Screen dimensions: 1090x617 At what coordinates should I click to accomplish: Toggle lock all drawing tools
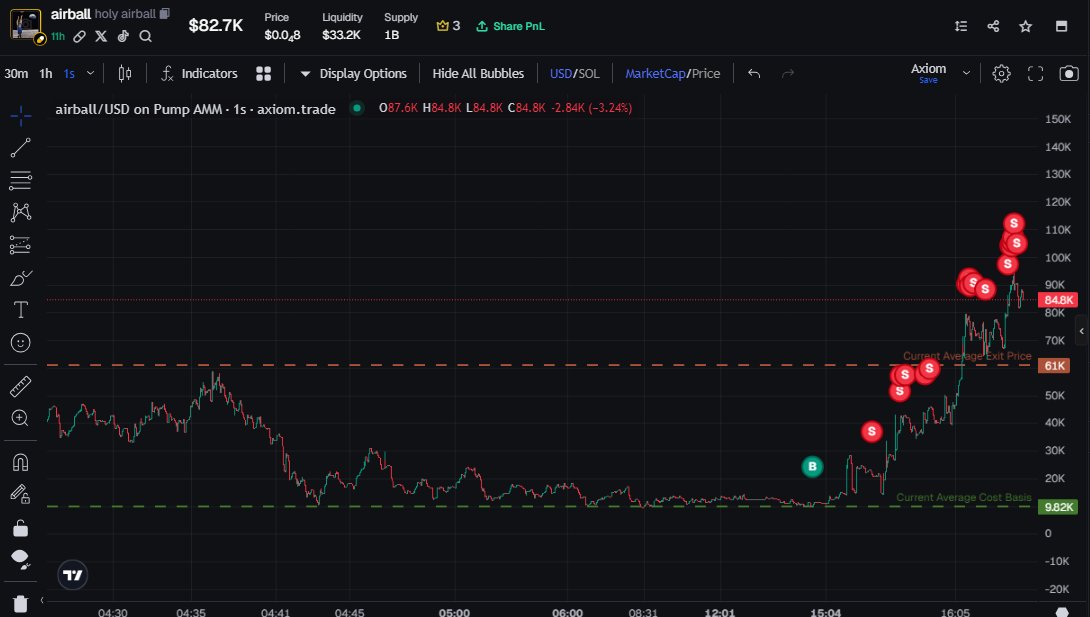[x=21, y=528]
